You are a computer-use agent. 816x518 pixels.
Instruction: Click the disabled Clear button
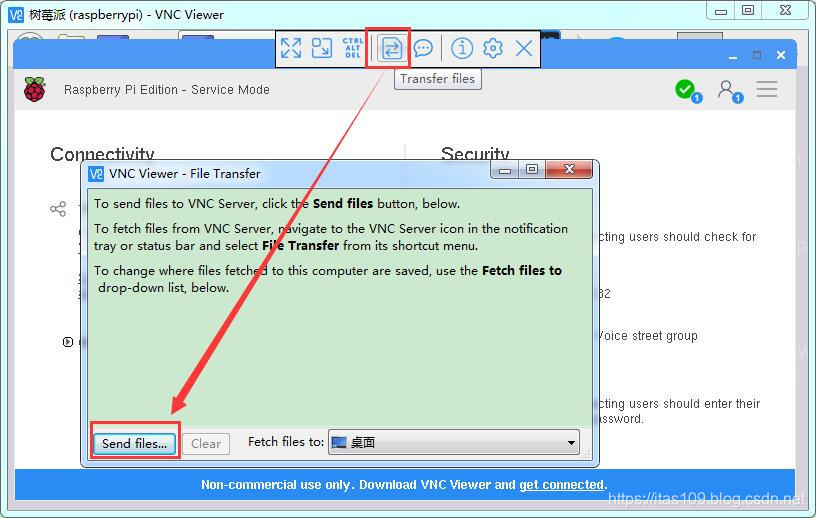tap(206, 444)
